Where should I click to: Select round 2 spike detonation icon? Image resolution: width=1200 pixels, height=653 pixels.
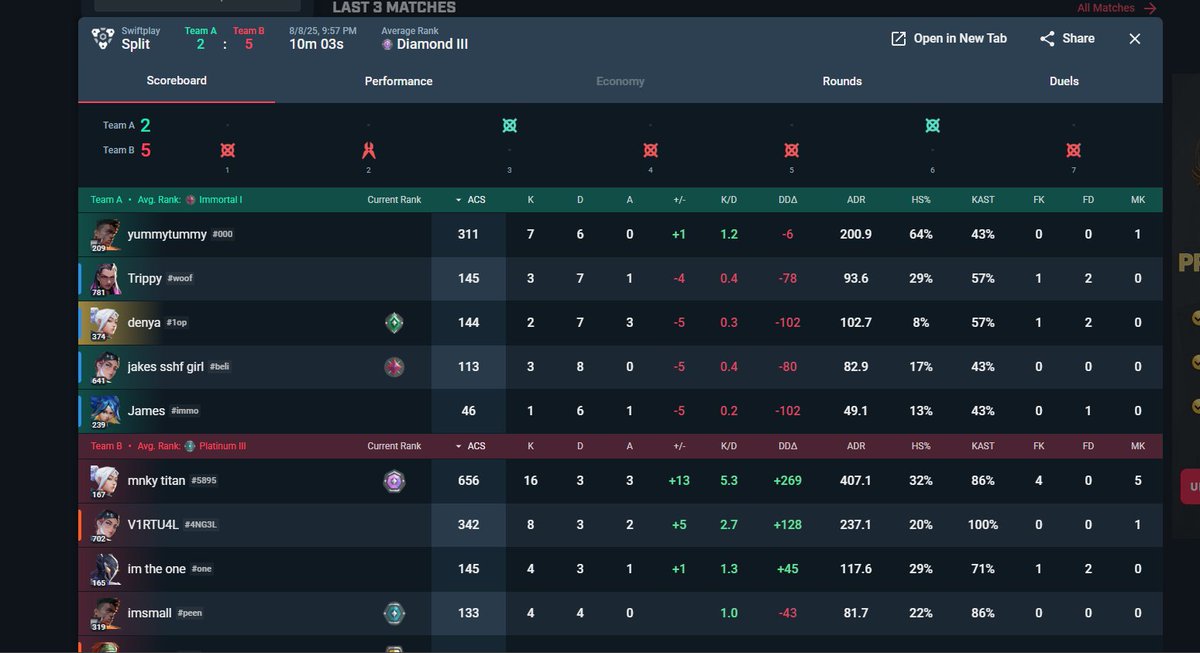point(368,150)
